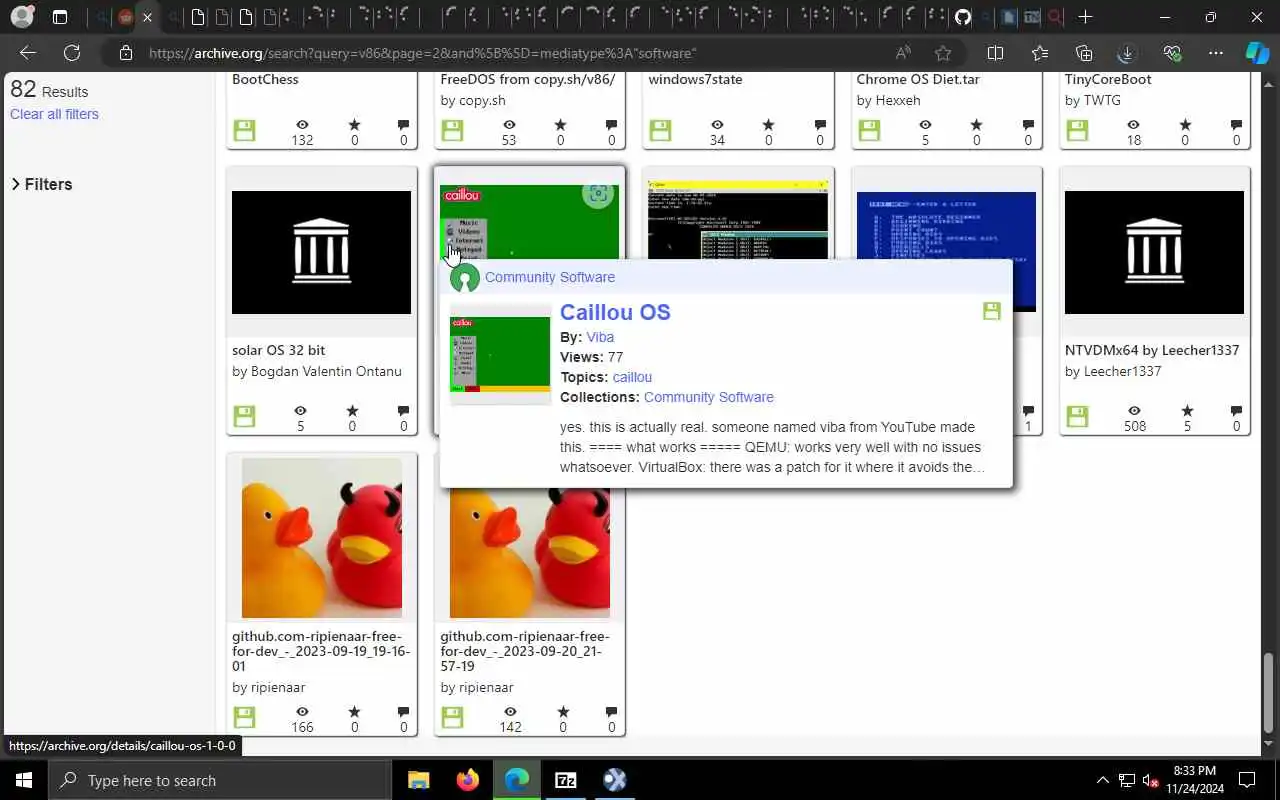Click the floppy icon on NTVDMx64 card
This screenshot has width=1280, height=800.
click(x=1077, y=416)
